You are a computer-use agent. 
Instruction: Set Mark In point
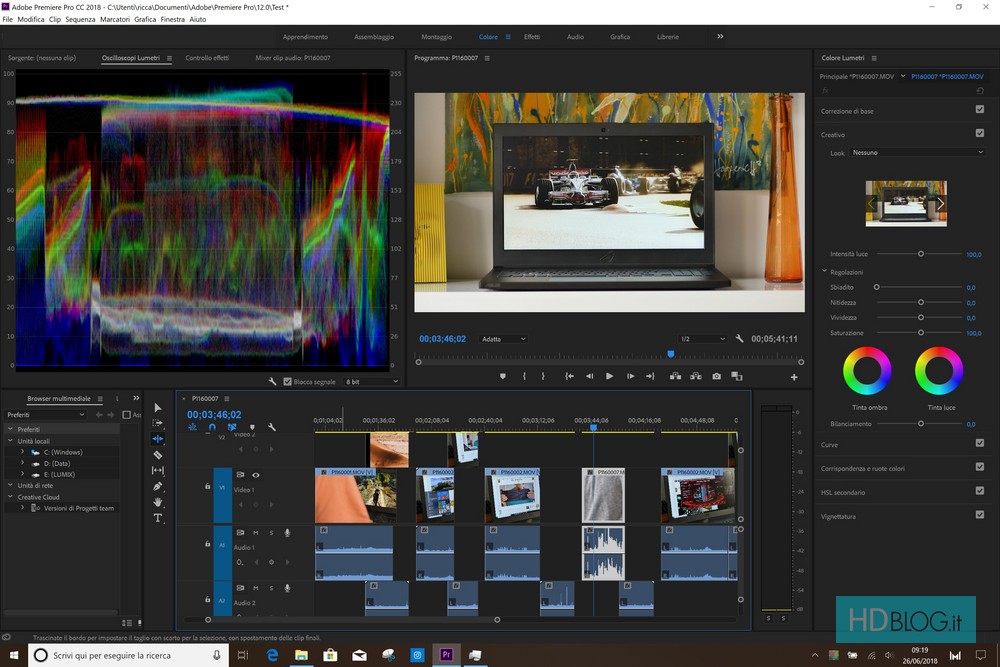coord(524,376)
